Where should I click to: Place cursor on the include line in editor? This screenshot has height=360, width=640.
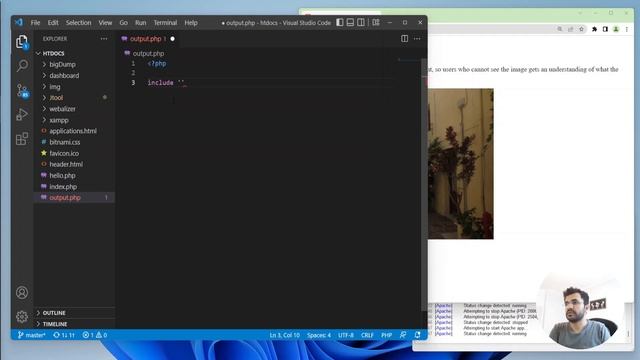tap(166, 83)
